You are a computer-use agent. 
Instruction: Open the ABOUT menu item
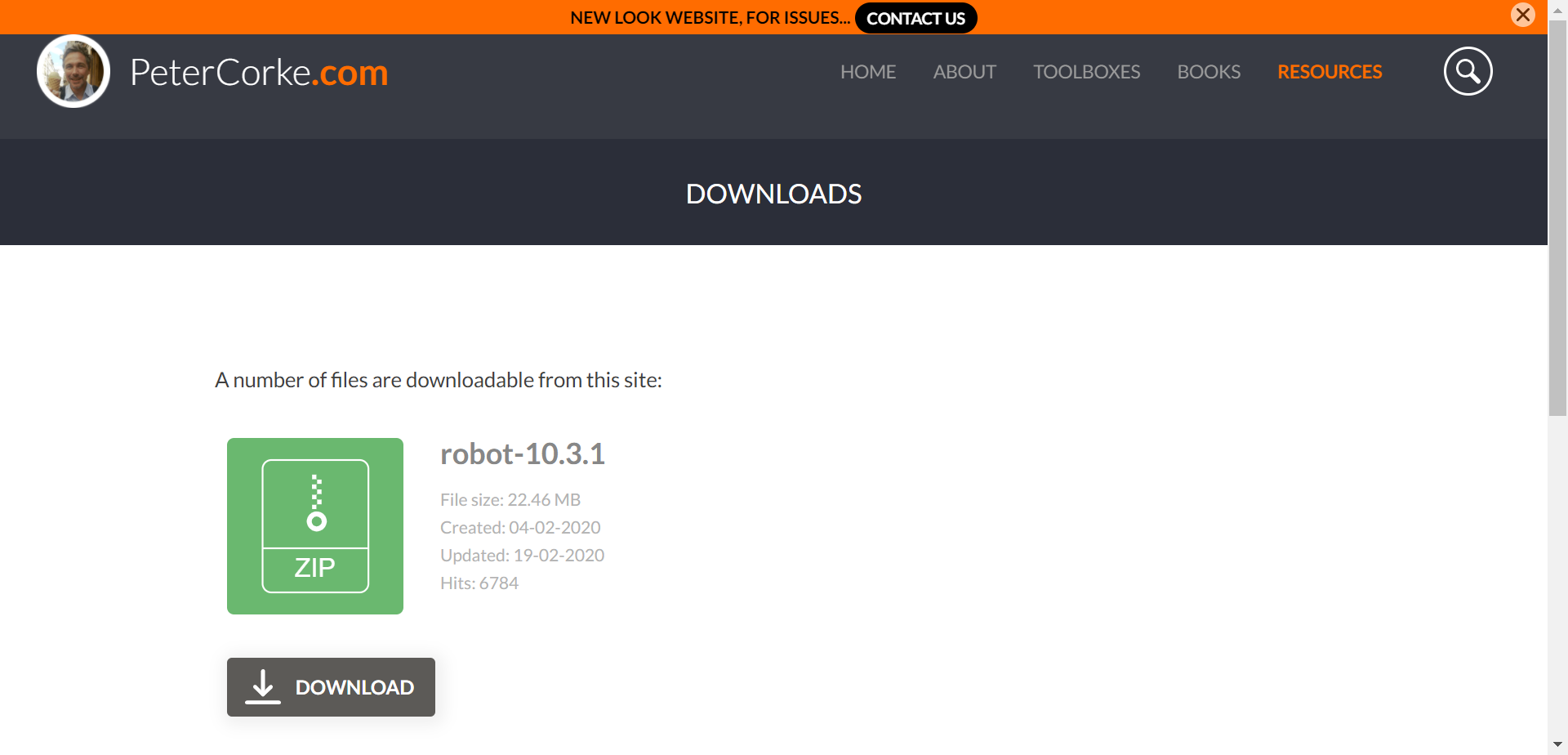(964, 72)
